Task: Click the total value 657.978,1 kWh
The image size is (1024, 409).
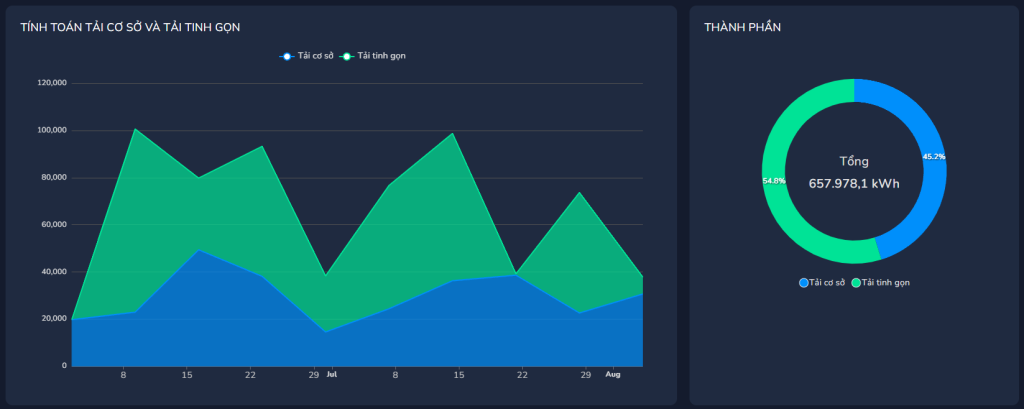Action: coord(854,183)
